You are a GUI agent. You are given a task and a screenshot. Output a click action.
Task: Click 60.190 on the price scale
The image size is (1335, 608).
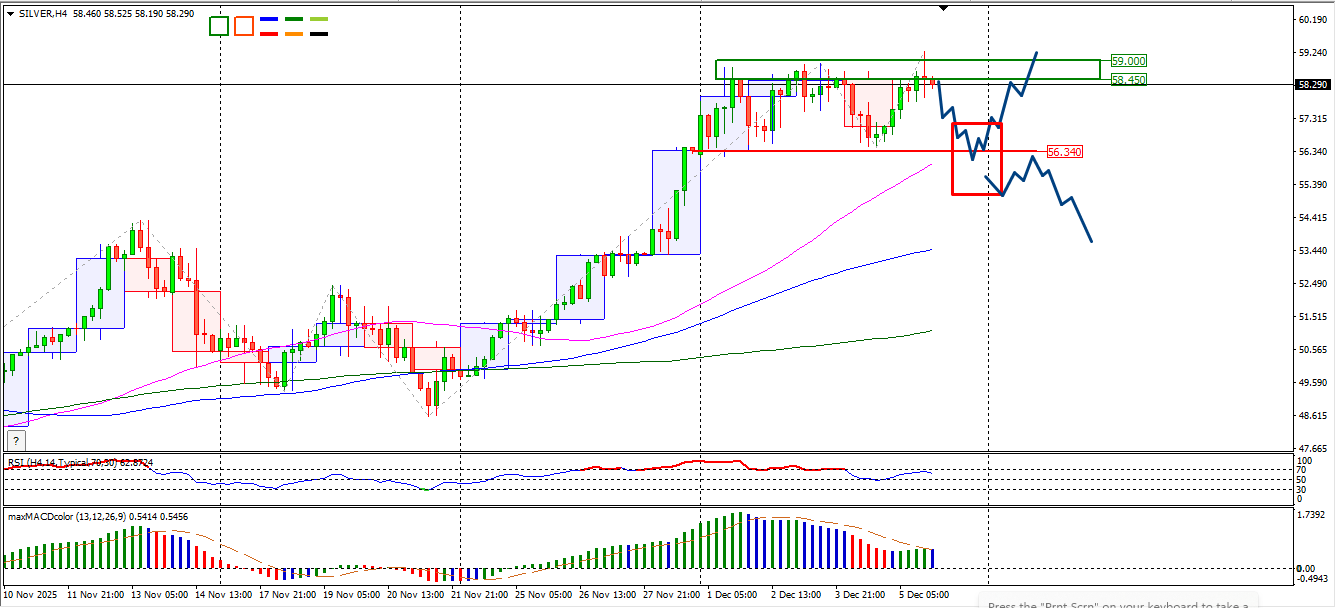click(1312, 19)
